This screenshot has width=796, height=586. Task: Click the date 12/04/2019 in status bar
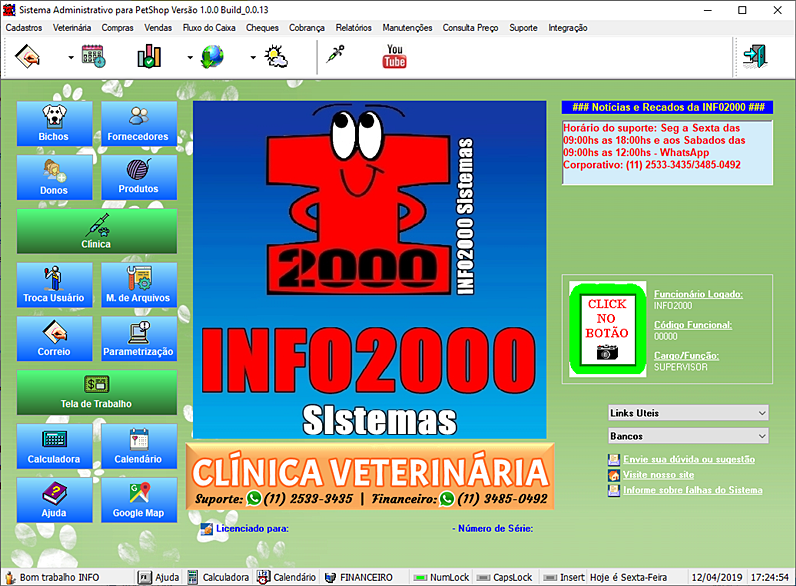tap(717, 577)
